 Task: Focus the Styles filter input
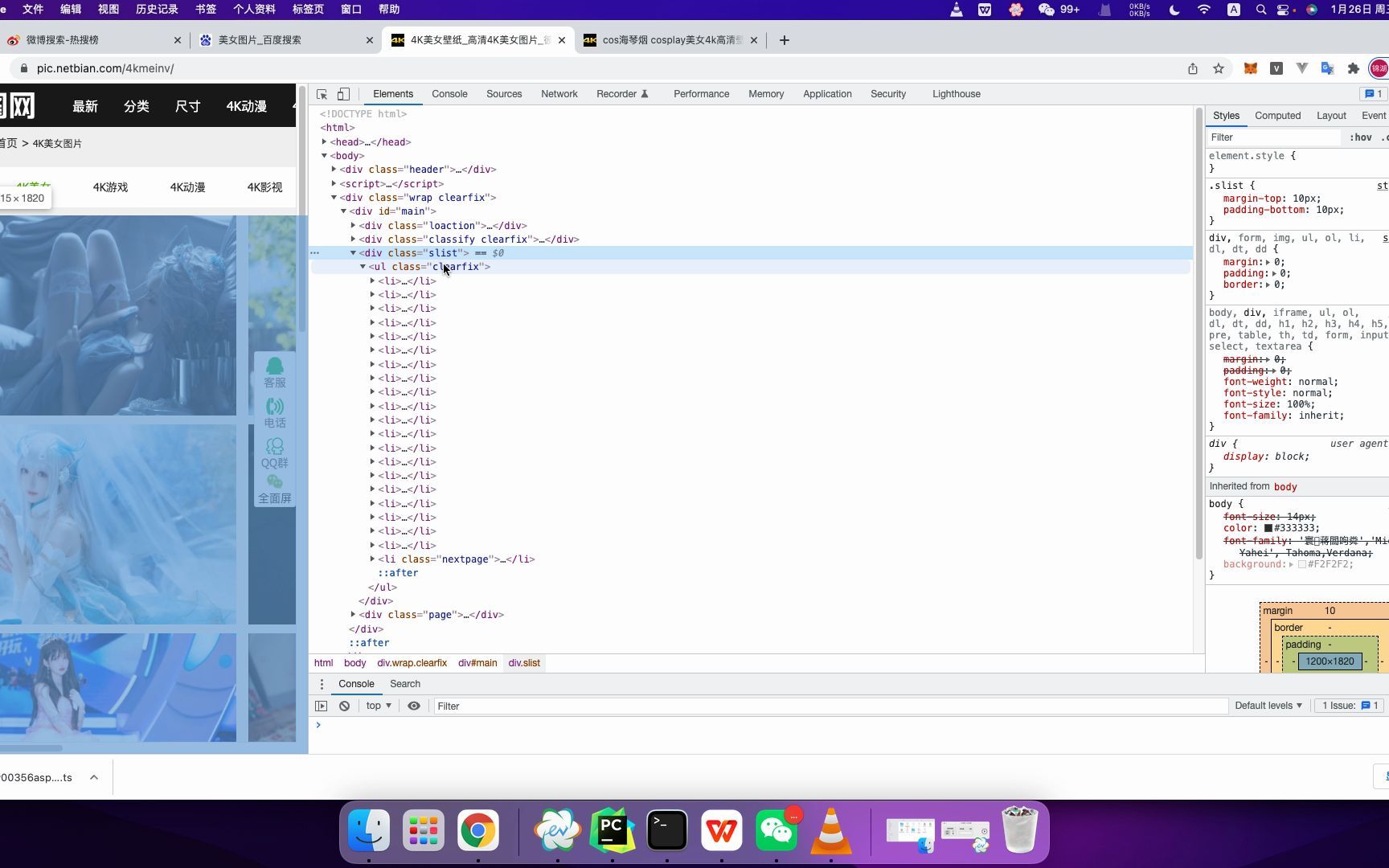[1274, 137]
